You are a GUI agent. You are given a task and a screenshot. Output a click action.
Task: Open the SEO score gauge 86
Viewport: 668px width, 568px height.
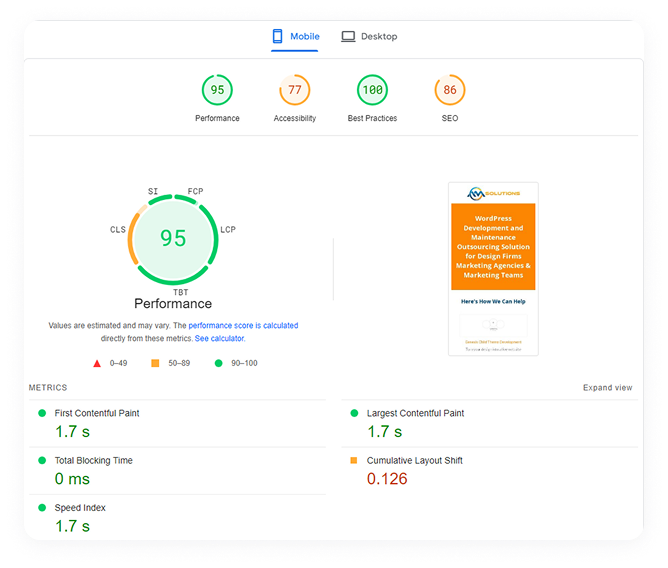pos(450,90)
